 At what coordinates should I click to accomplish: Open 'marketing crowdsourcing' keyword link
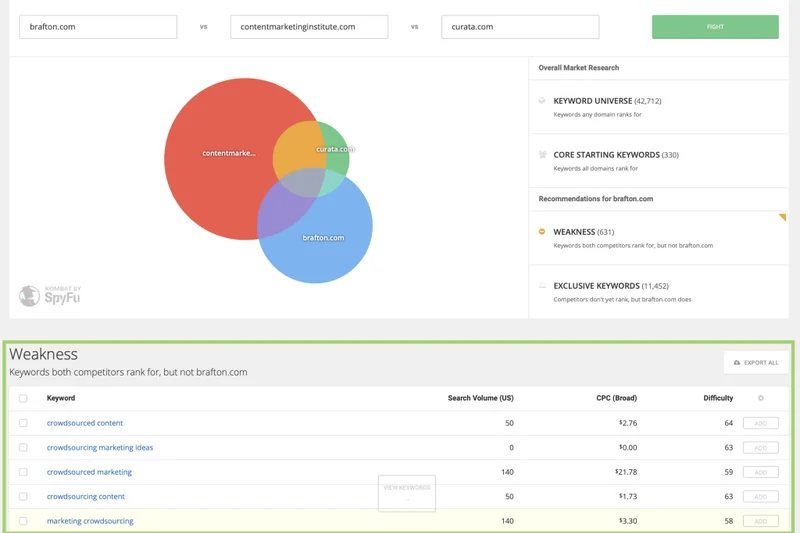click(x=90, y=521)
